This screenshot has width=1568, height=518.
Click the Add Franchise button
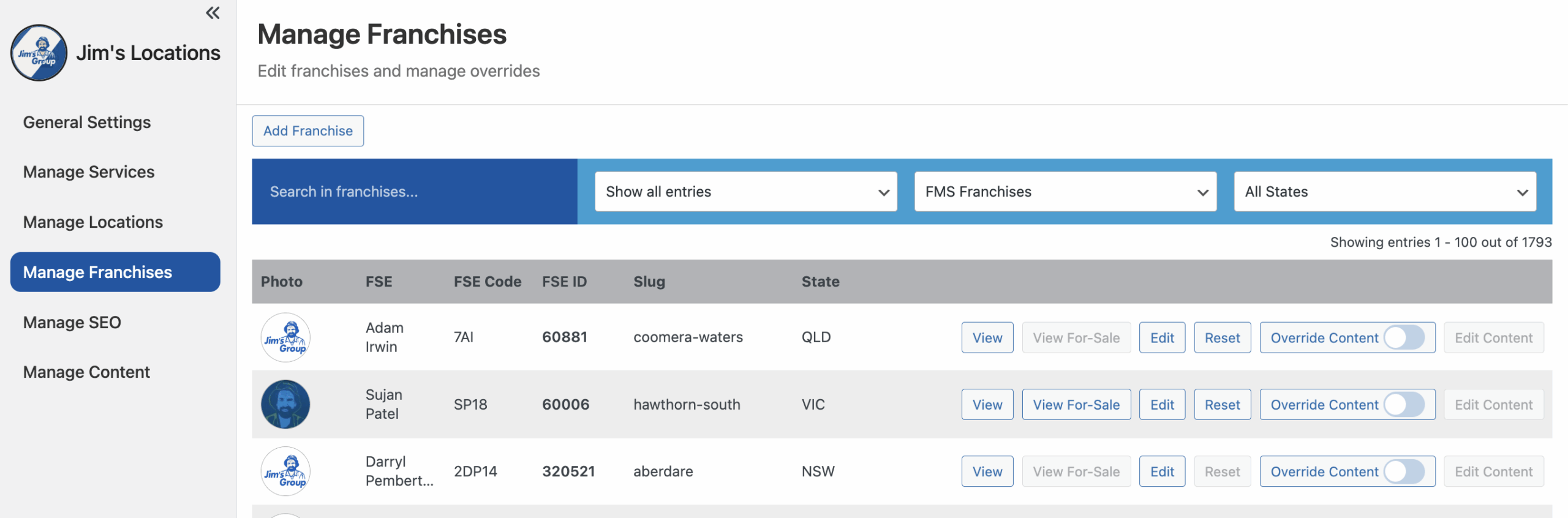pyautogui.click(x=307, y=131)
